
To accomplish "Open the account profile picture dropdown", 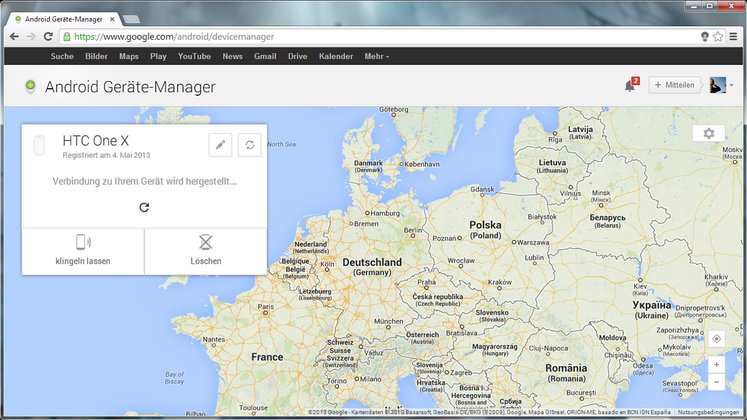I will click(721, 85).
